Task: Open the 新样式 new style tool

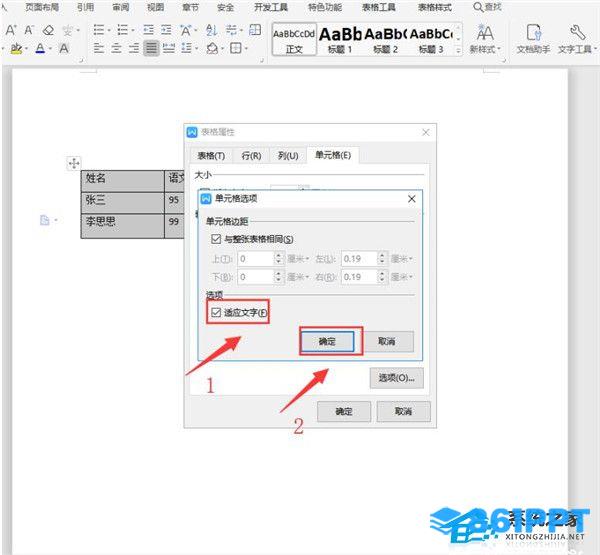Action: (x=485, y=39)
